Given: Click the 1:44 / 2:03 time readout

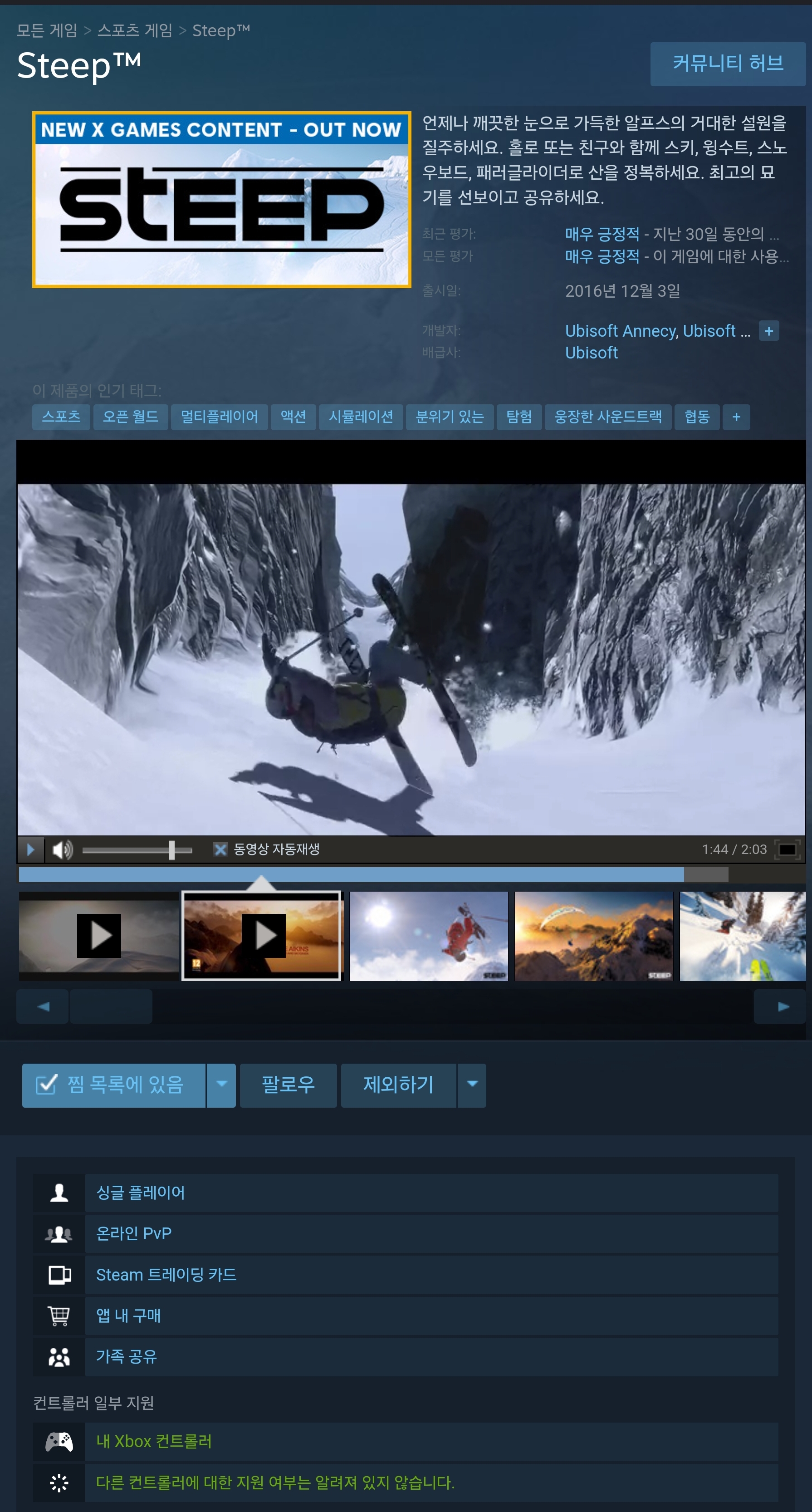Looking at the screenshot, I should (734, 849).
